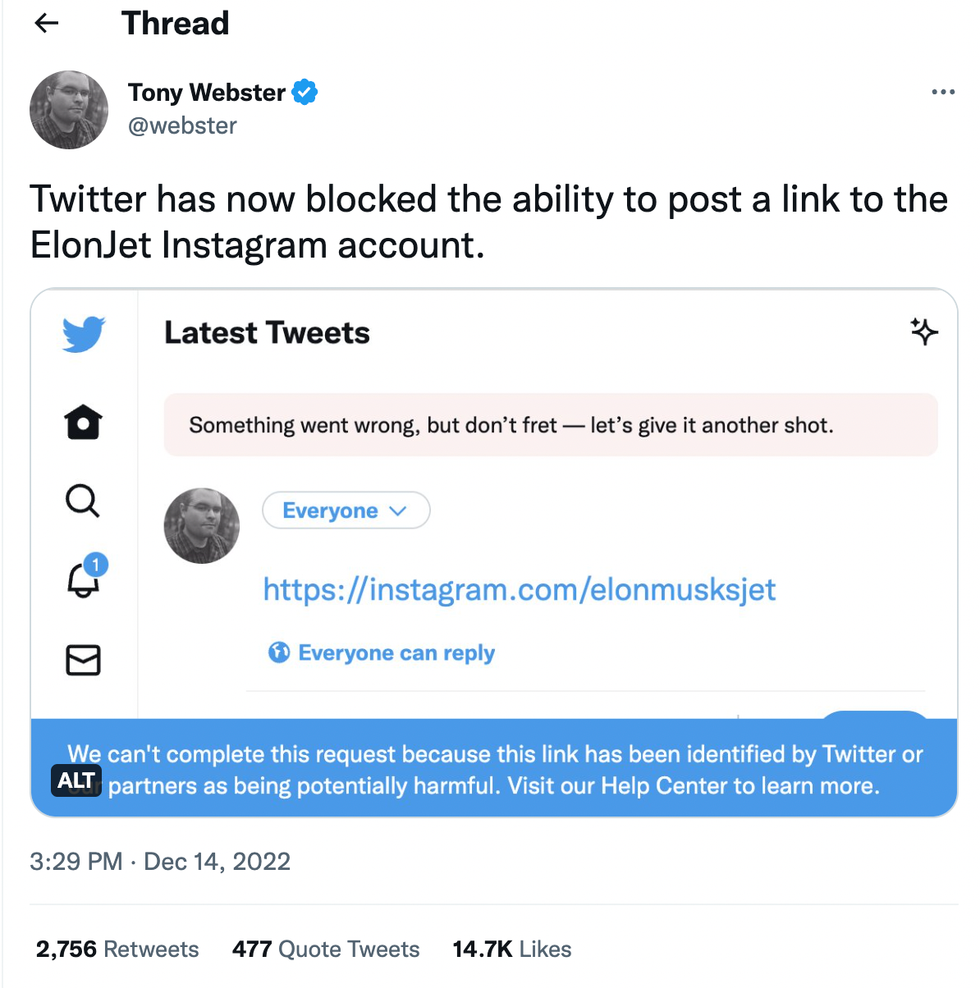View the 14.7K Likes list
Screen dimensions: 980x988
coord(512,949)
